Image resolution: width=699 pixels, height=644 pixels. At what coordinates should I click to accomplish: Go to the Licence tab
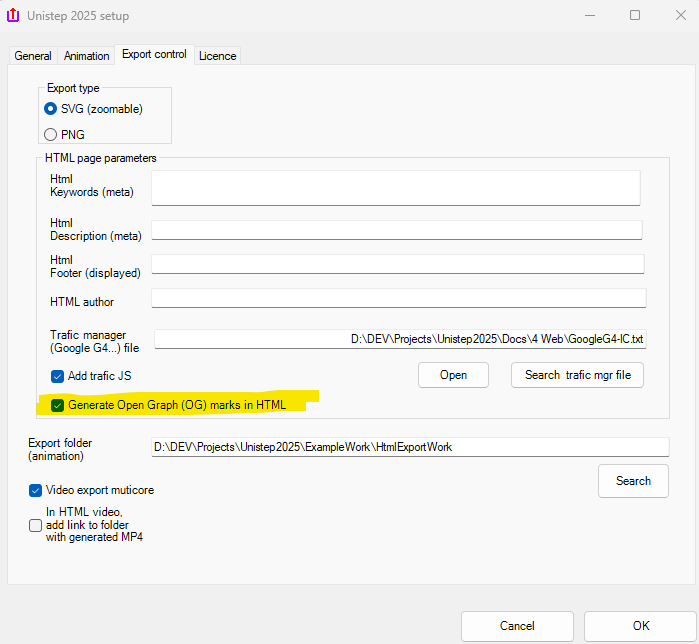[x=217, y=56]
